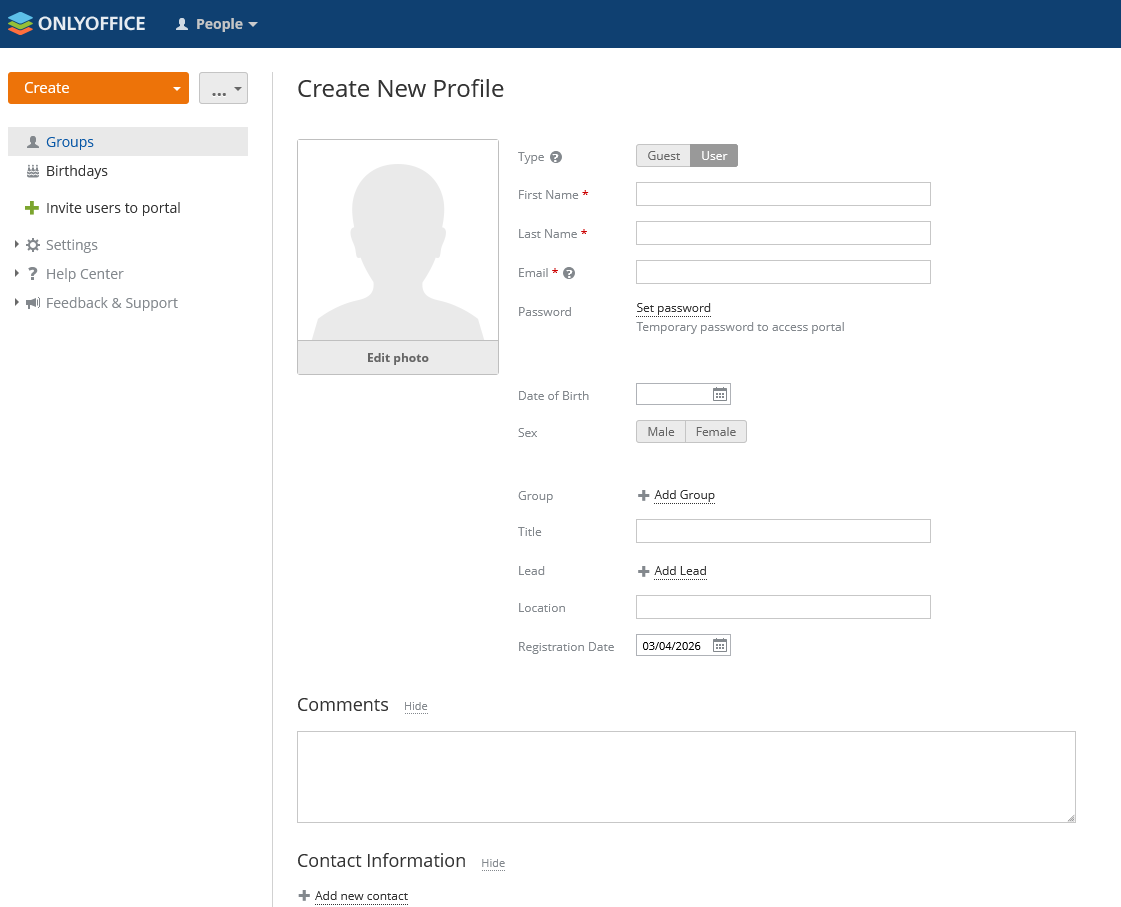This screenshot has width=1121, height=907.
Task: Click the Set password link
Action: click(673, 308)
